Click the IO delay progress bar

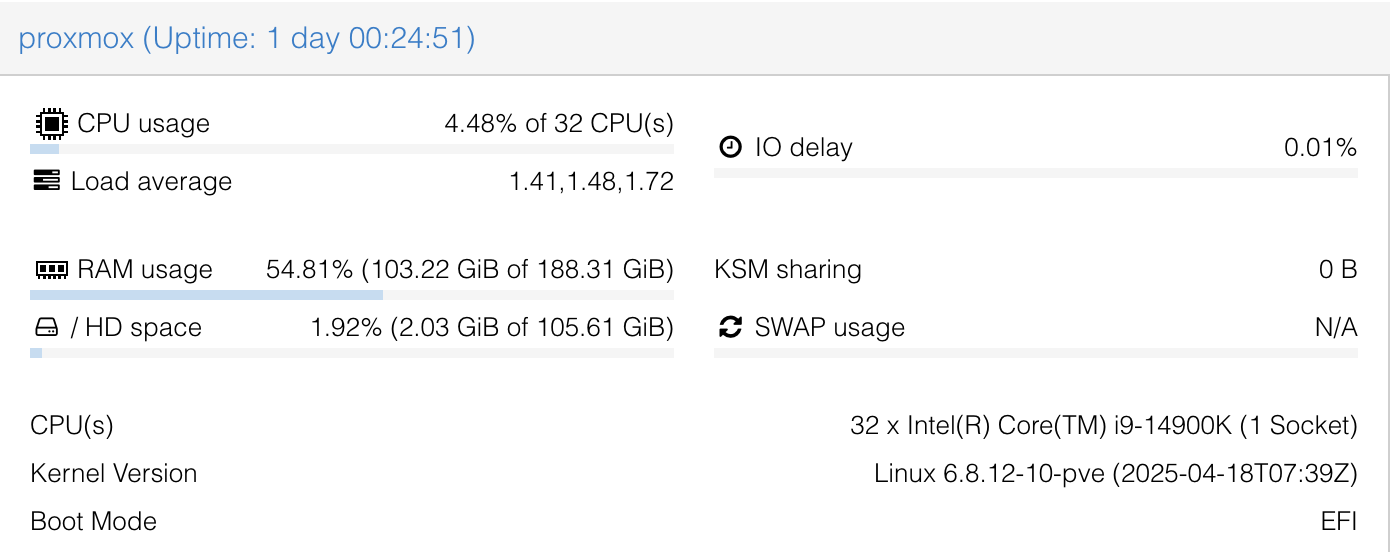(x=1035, y=173)
